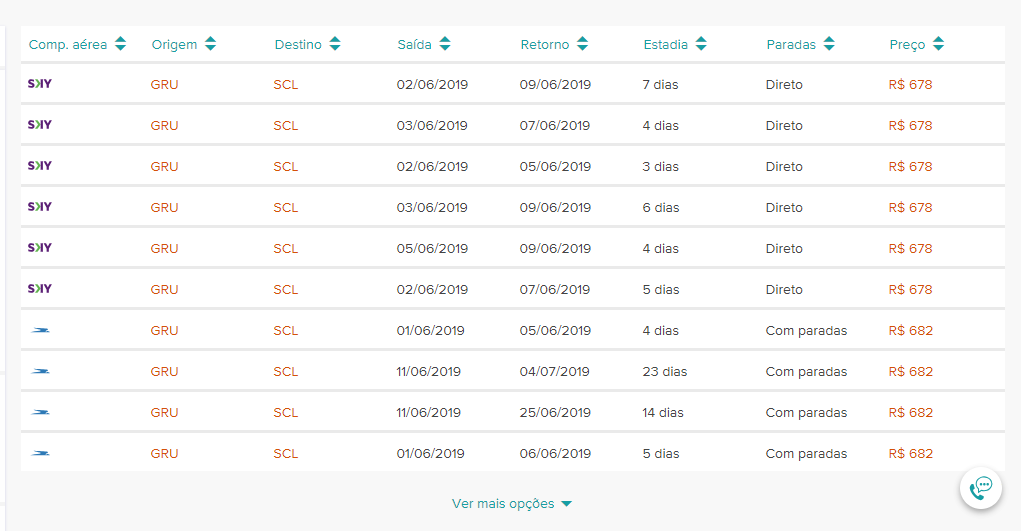1021x531 pixels.
Task: Click GRU origin in 3 dias row
Action: (x=164, y=167)
